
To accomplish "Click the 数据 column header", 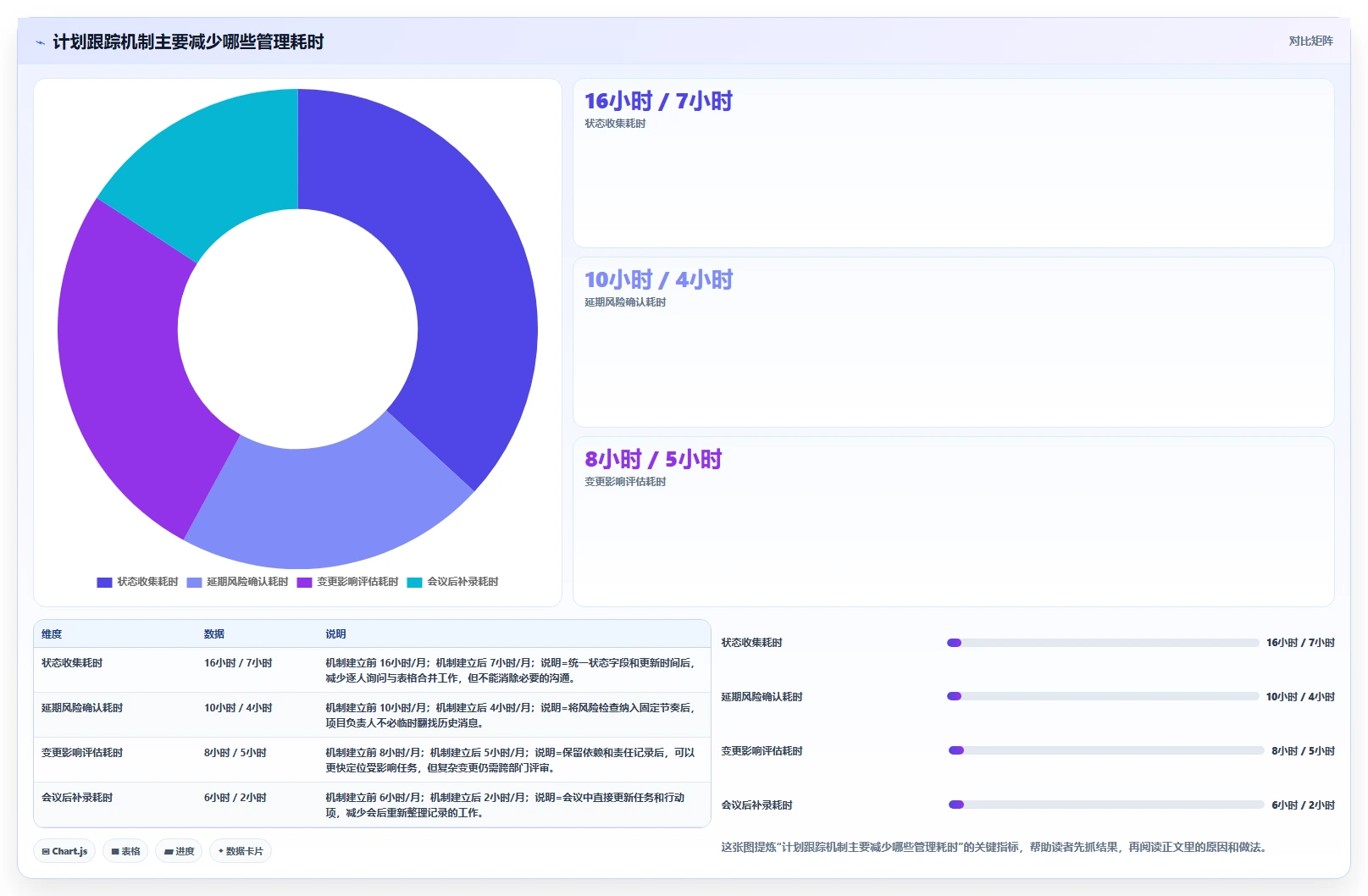I will [214, 634].
